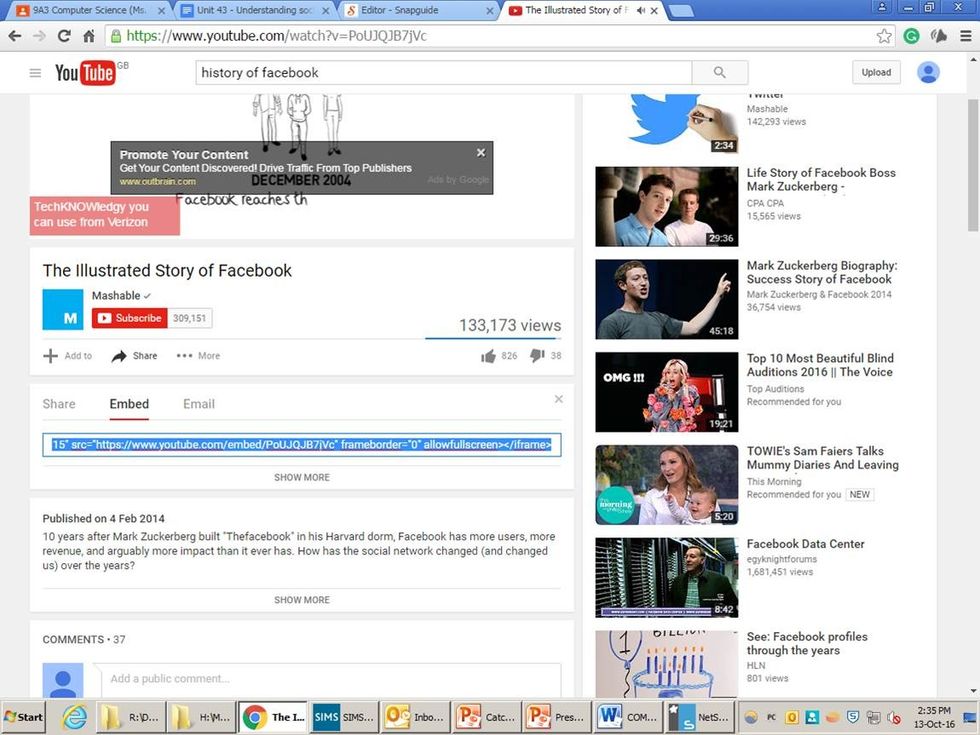This screenshot has height=735, width=980.
Task: Open Life Story of Facebook Boss thumbnail
Action: coord(666,206)
